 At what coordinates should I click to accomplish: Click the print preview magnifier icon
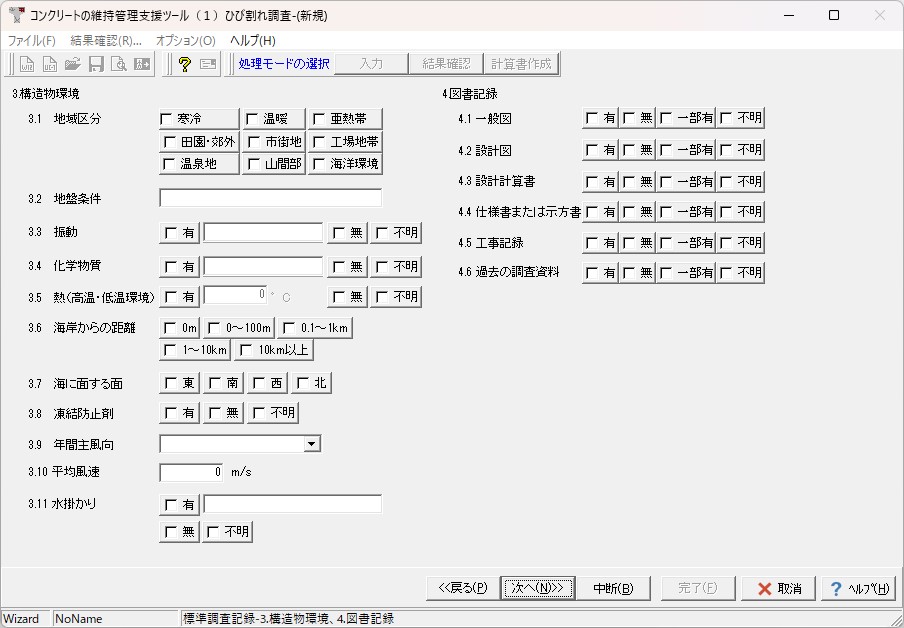(x=119, y=64)
